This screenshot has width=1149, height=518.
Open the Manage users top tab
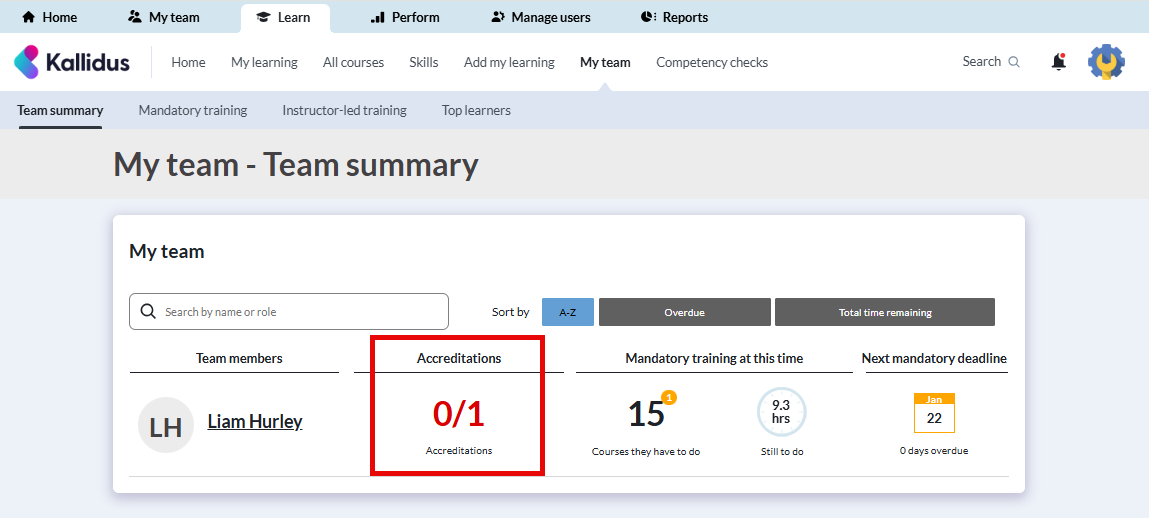click(x=541, y=17)
